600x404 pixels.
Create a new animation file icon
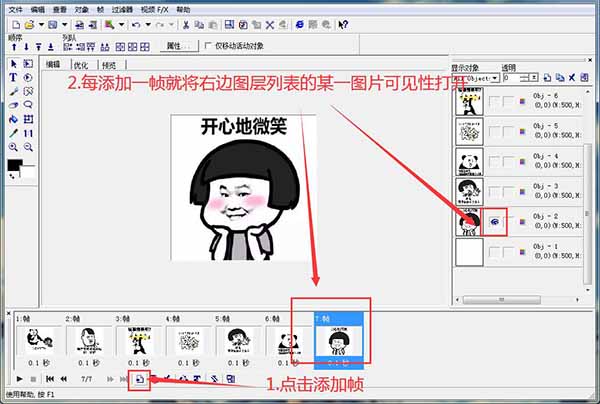pos(16,25)
